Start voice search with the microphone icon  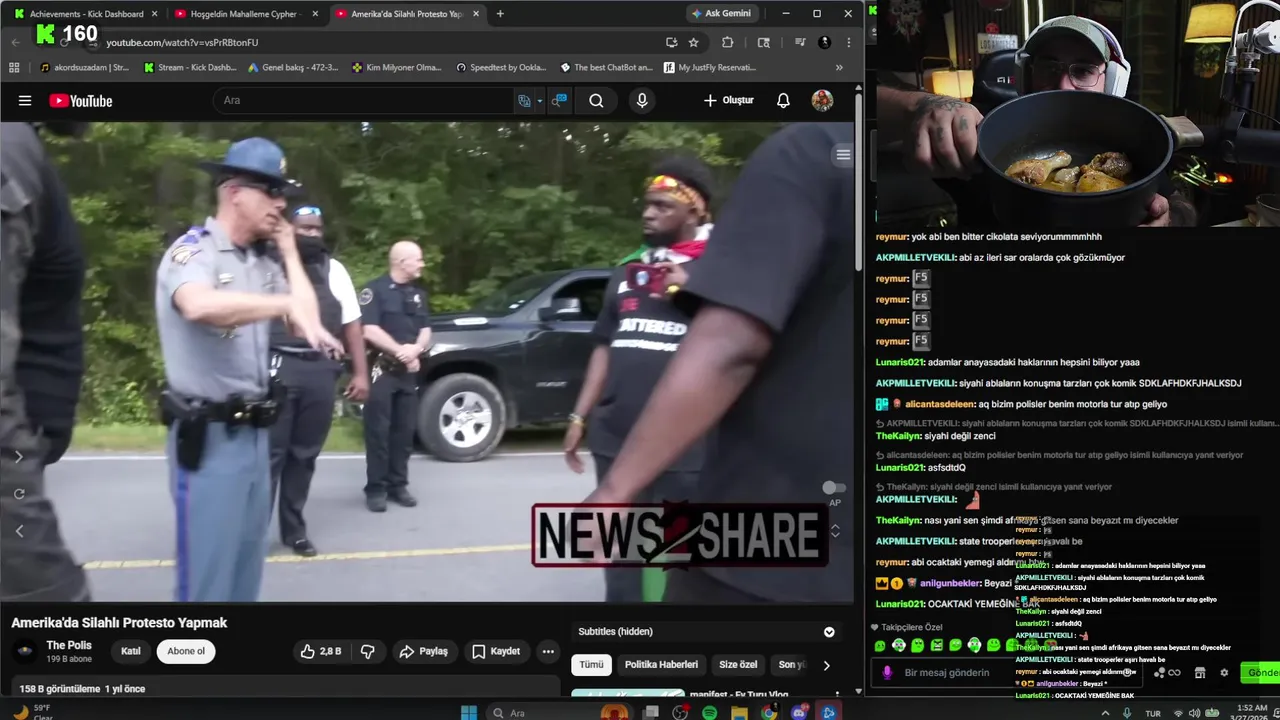(x=642, y=100)
